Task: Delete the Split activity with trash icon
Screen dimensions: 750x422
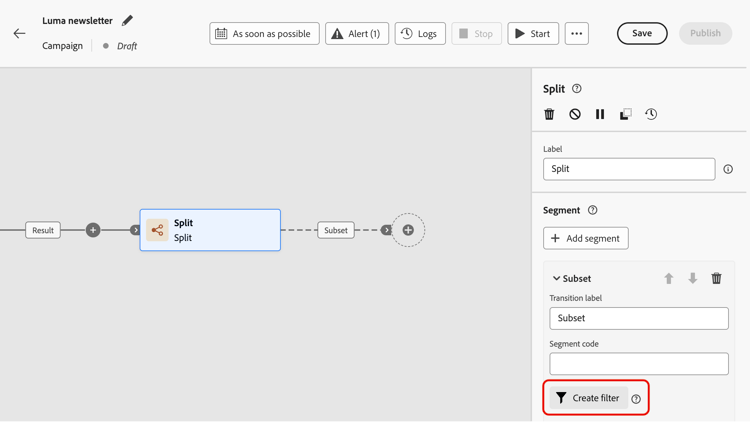Action: tap(549, 114)
